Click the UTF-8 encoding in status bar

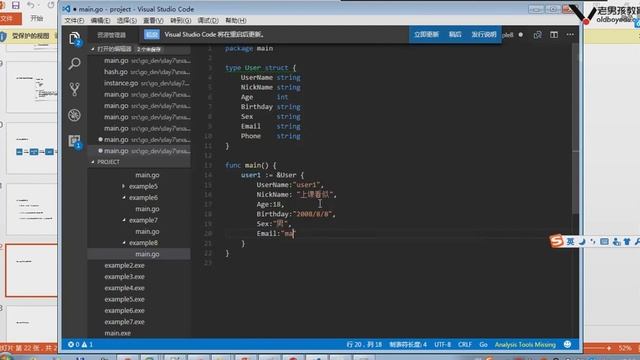click(x=442, y=344)
